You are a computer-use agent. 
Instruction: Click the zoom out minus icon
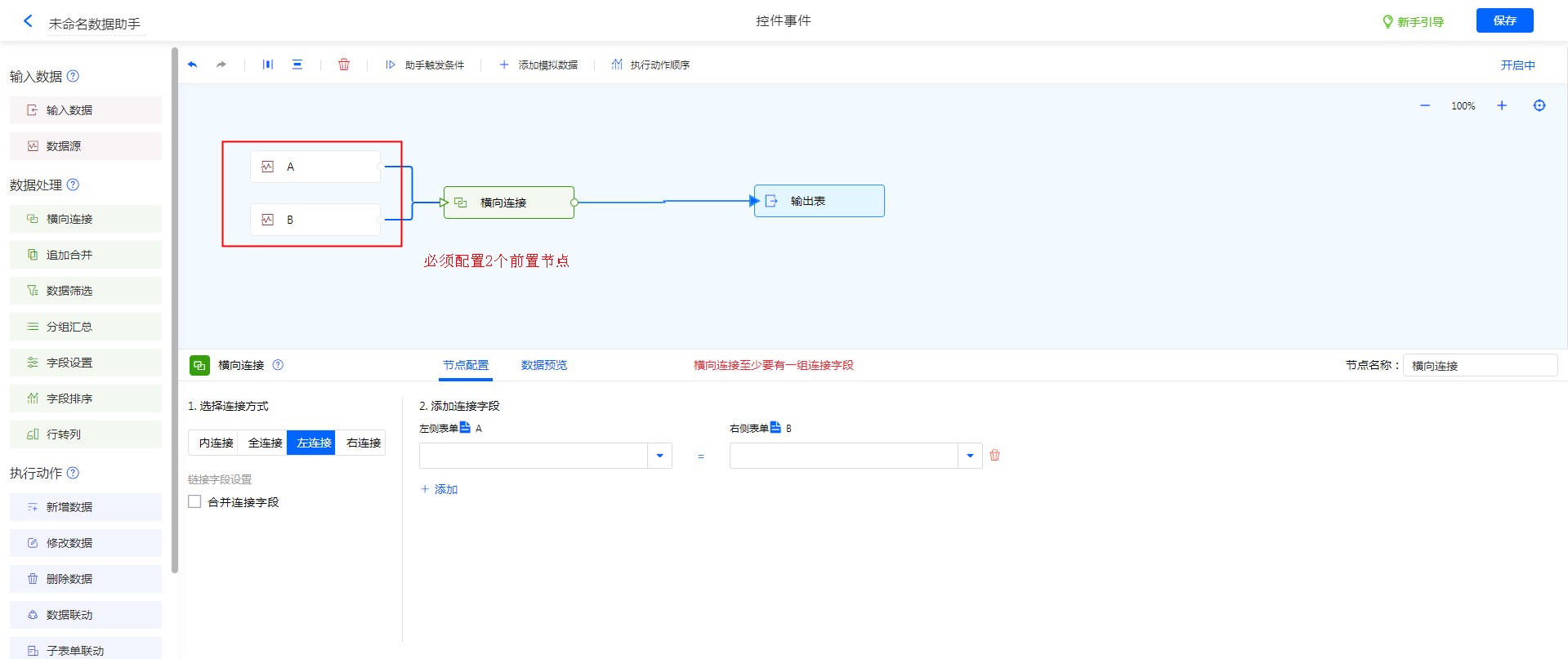[x=1425, y=105]
